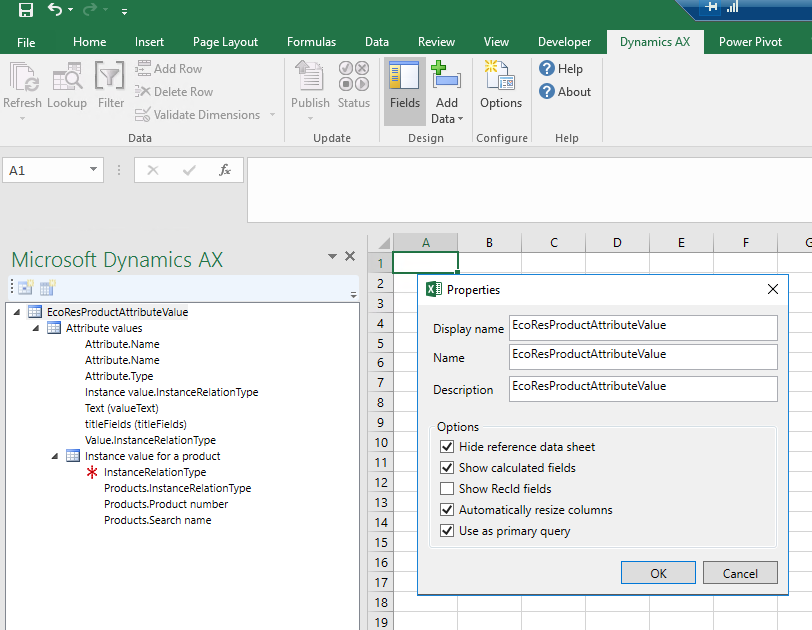The image size is (812, 630).
Task: Click Add Row in the ribbon
Action: pyautogui.click(x=169, y=68)
